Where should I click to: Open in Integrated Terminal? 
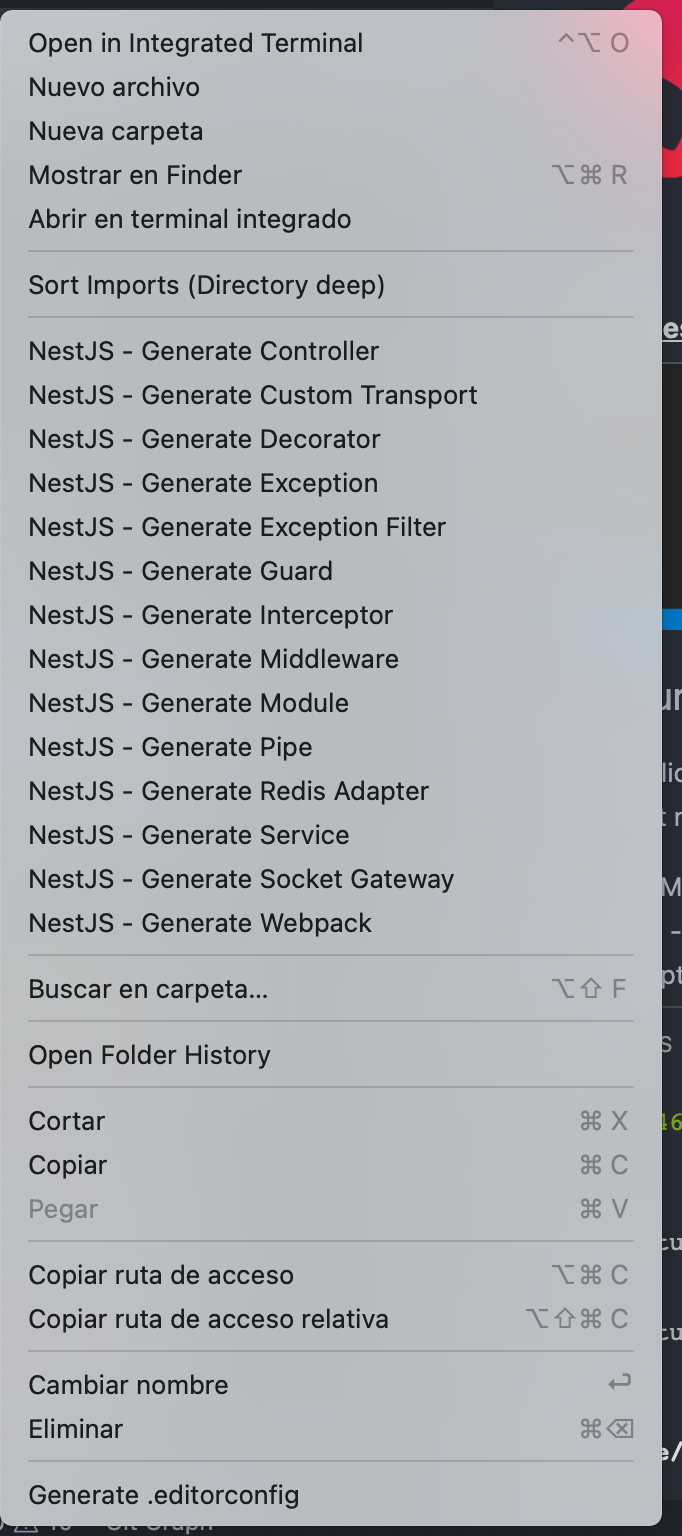[x=195, y=42]
